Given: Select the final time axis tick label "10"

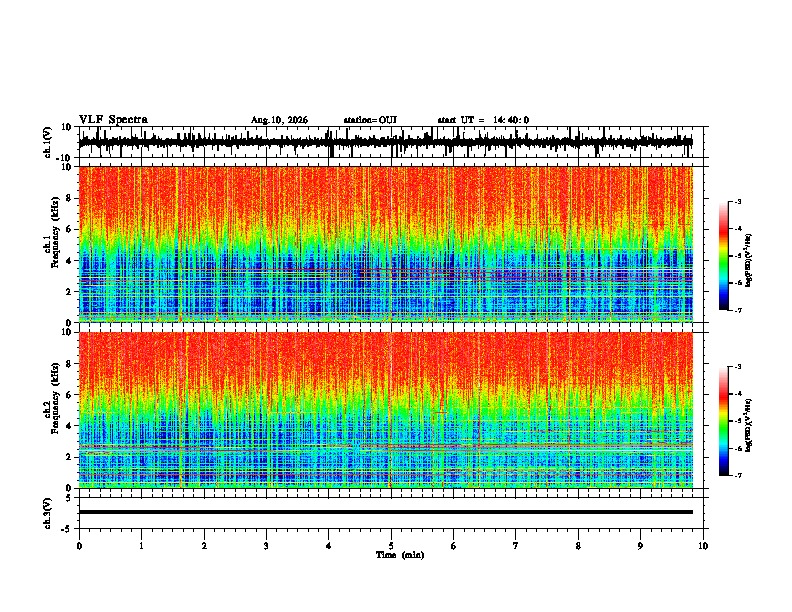Looking at the screenshot, I should coord(703,546).
